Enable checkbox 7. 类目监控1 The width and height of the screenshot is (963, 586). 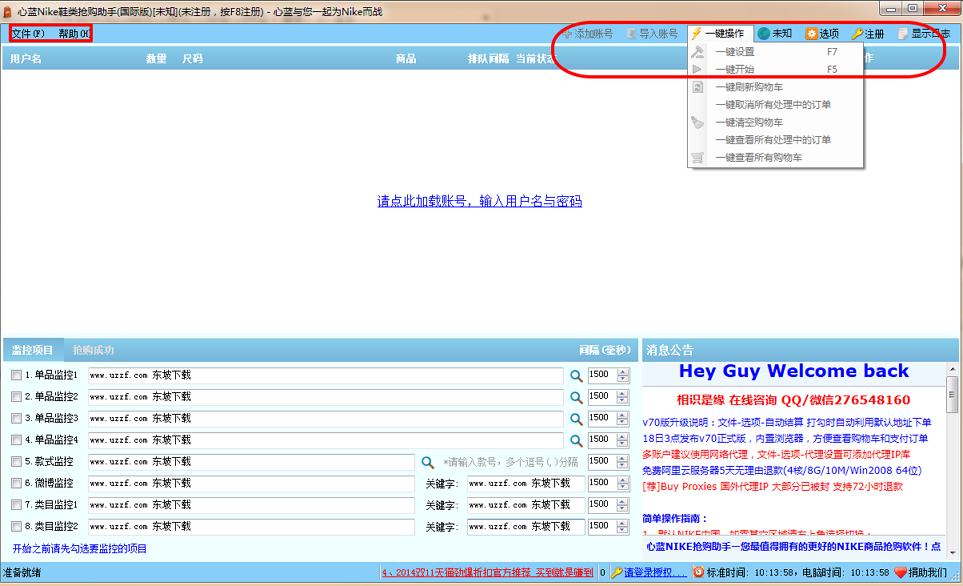(x=17, y=505)
